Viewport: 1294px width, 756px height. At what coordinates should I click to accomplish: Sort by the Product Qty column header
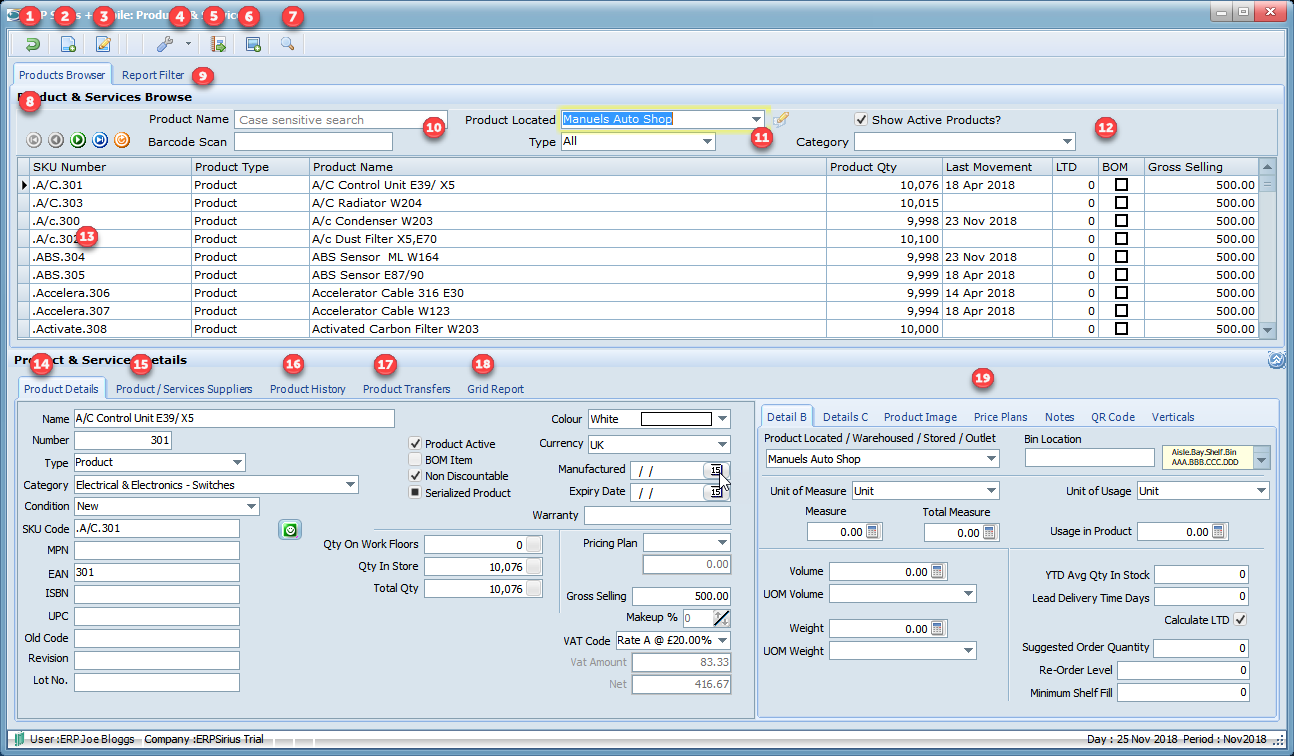(x=885, y=167)
